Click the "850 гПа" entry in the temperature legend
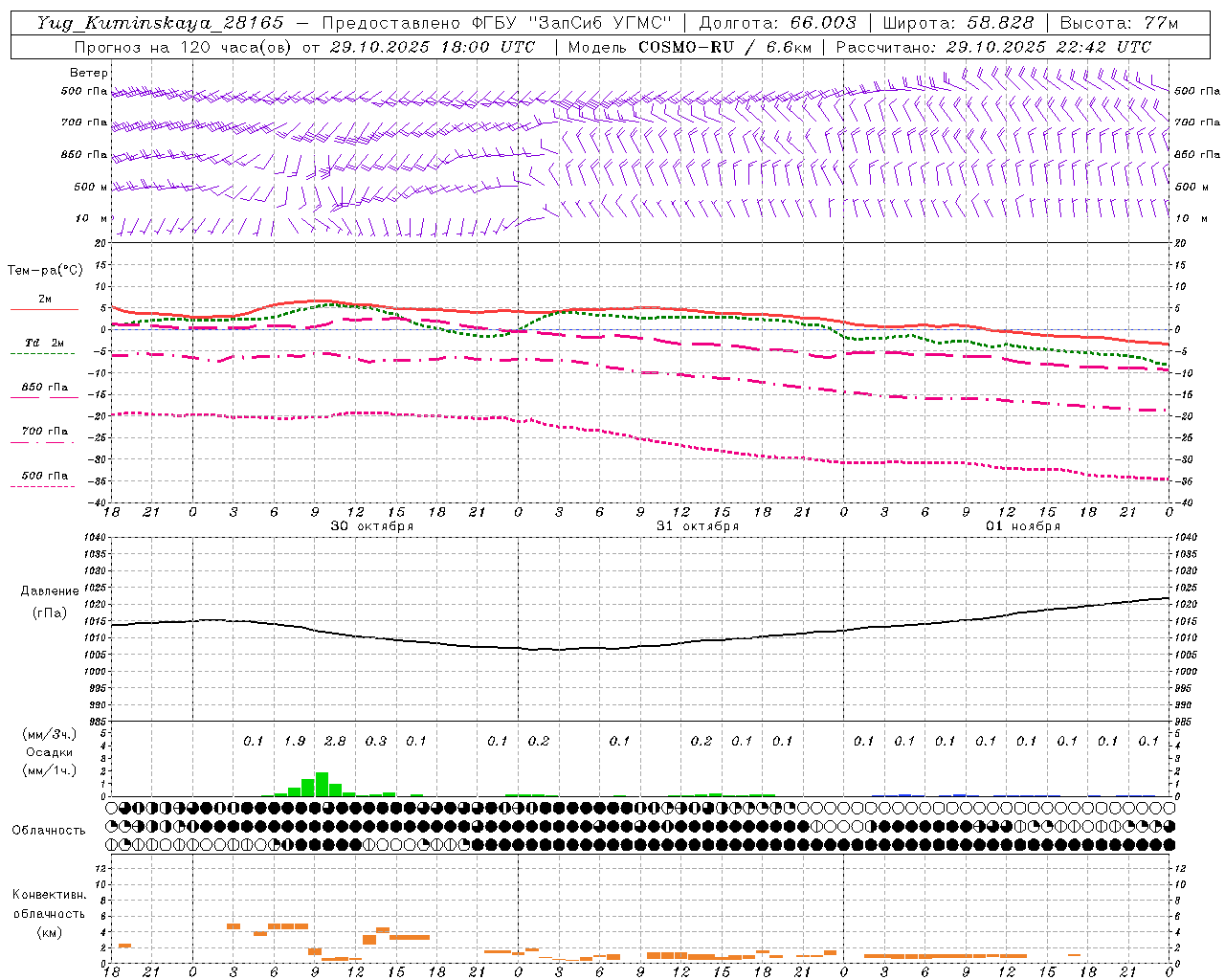The width and height of the screenshot is (1225, 980). [x=44, y=388]
